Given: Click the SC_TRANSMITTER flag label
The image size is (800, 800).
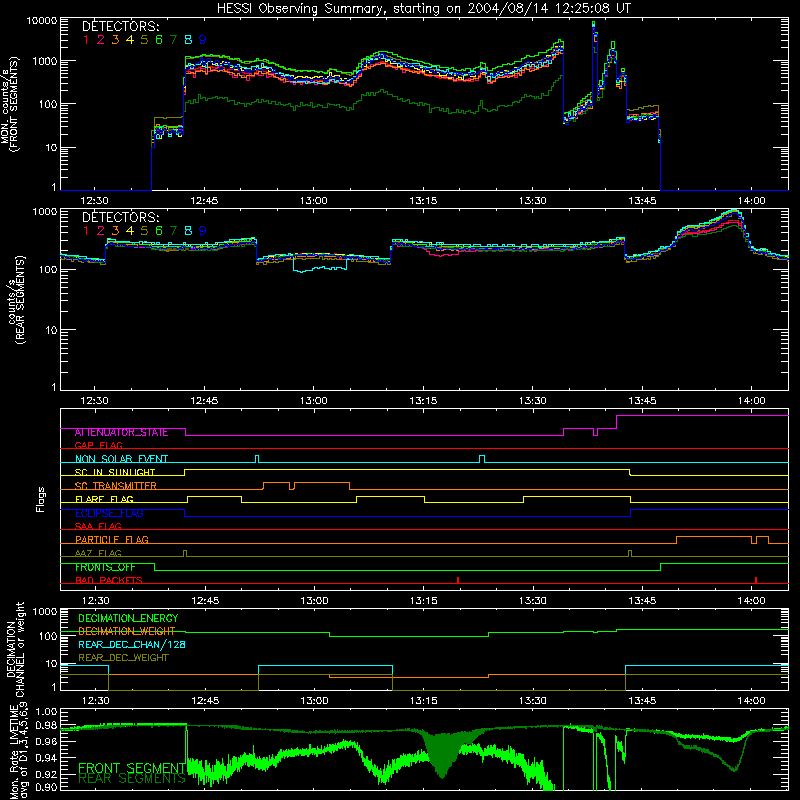Looking at the screenshot, I should click(116, 486).
